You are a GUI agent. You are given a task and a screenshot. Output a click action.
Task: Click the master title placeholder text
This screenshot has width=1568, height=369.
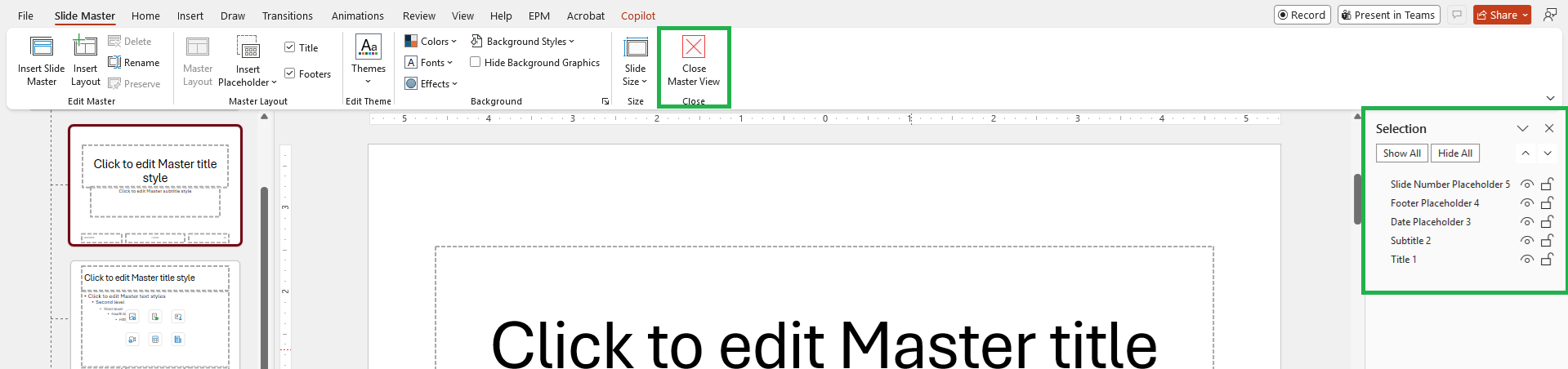click(824, 344)
